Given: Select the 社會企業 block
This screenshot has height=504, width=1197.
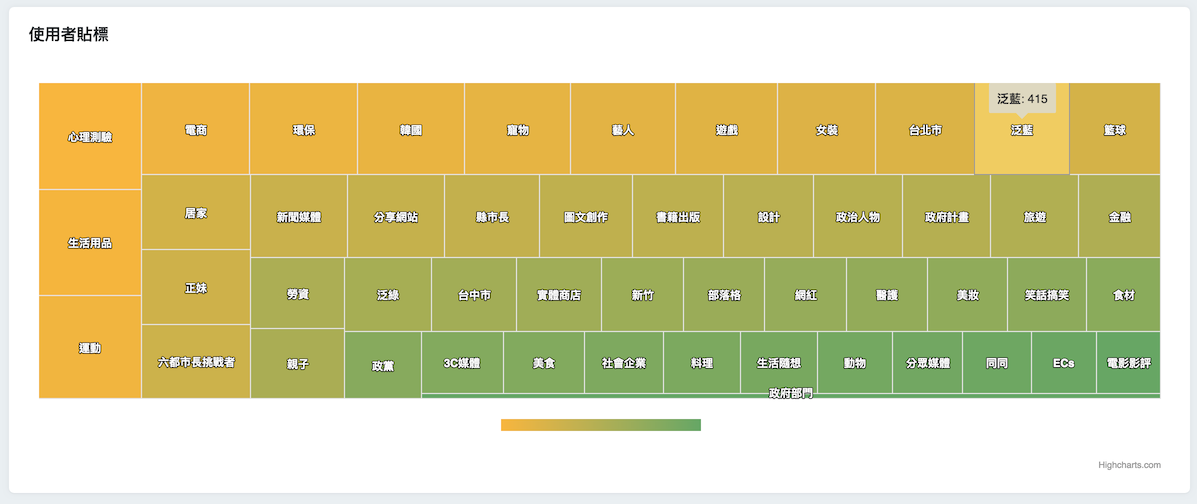Looking at the screenshot, I should tap(624, 363).
